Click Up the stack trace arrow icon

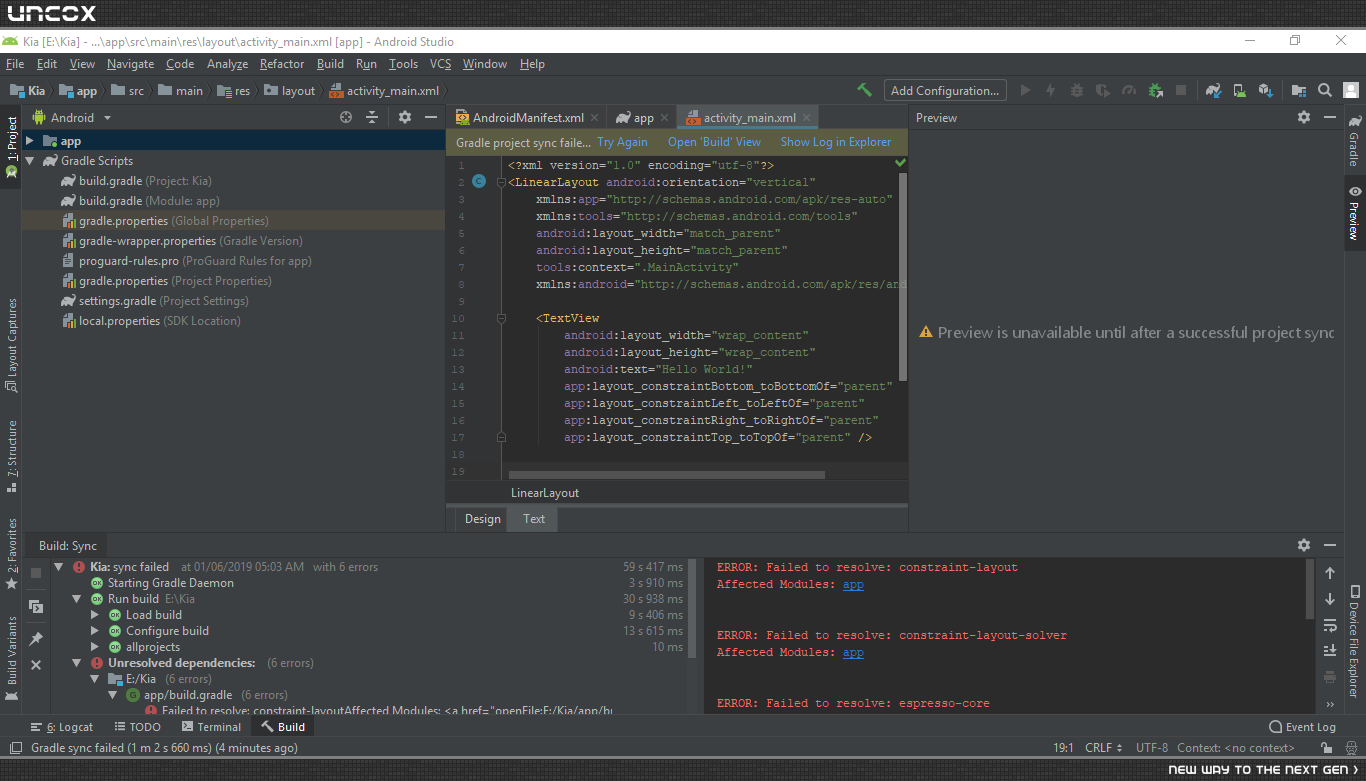(x=1330, y=573)
